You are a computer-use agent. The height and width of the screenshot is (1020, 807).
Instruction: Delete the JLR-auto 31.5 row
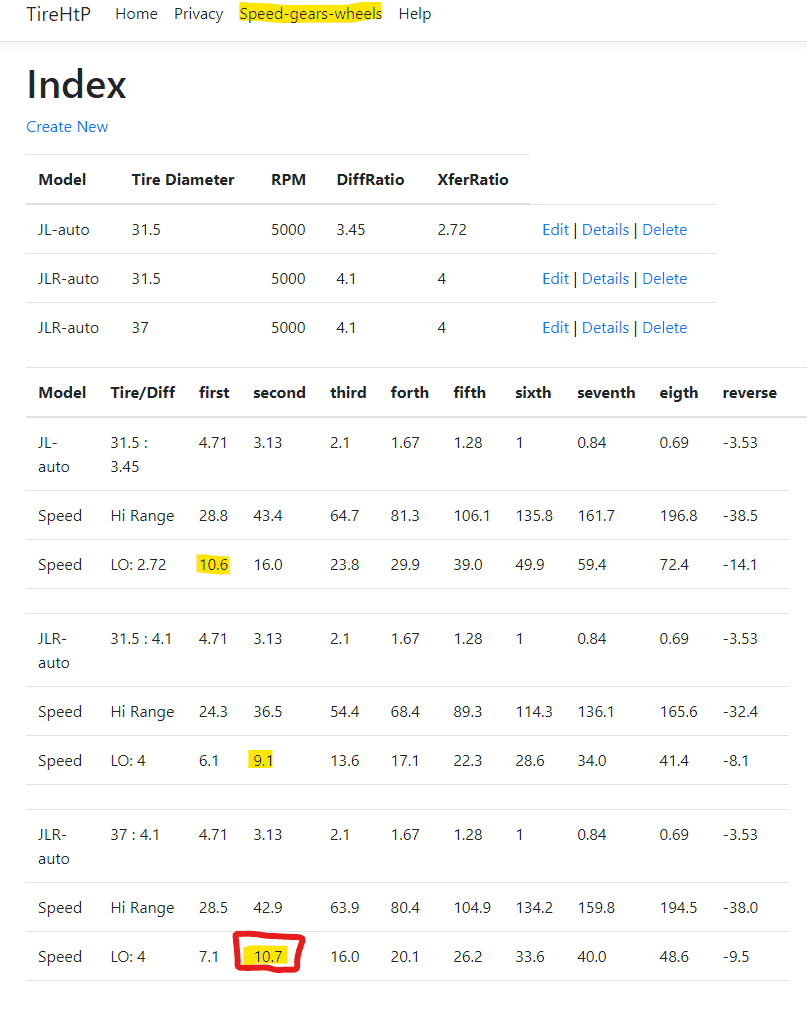coord(665,278)
